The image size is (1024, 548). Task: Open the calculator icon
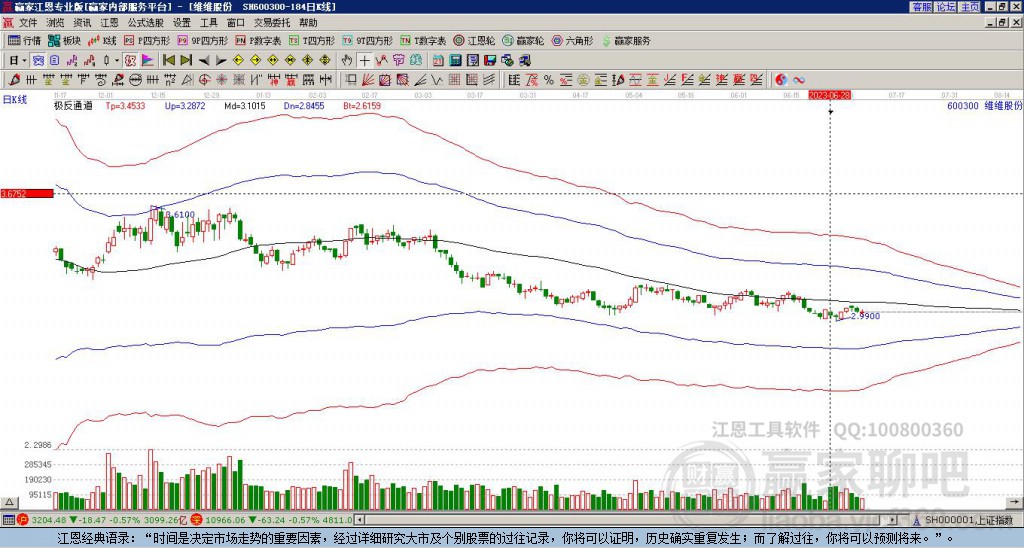[x=456, y=61]
